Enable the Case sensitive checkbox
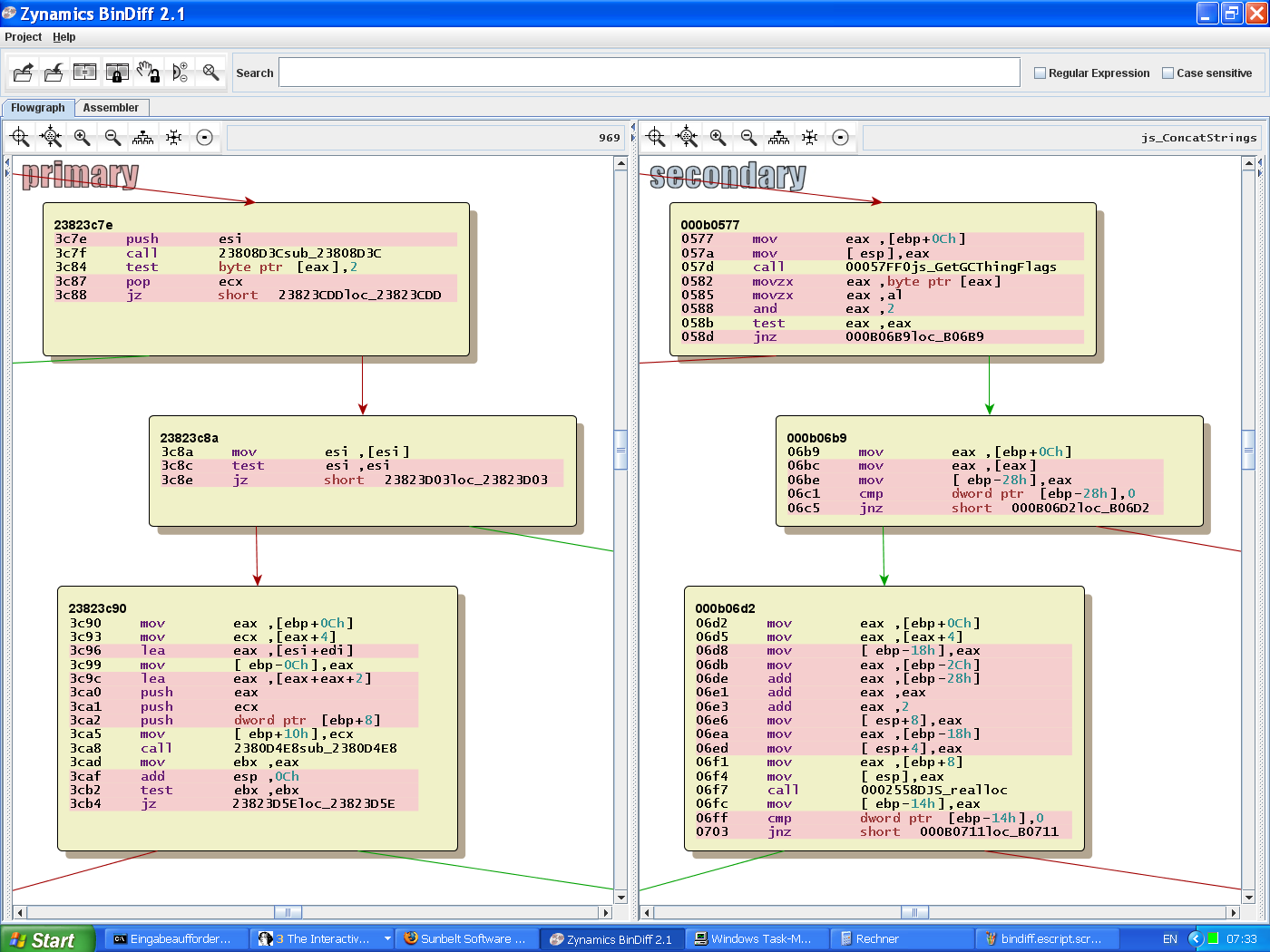Screen dimensions: 1270x952 [1168, 73]
